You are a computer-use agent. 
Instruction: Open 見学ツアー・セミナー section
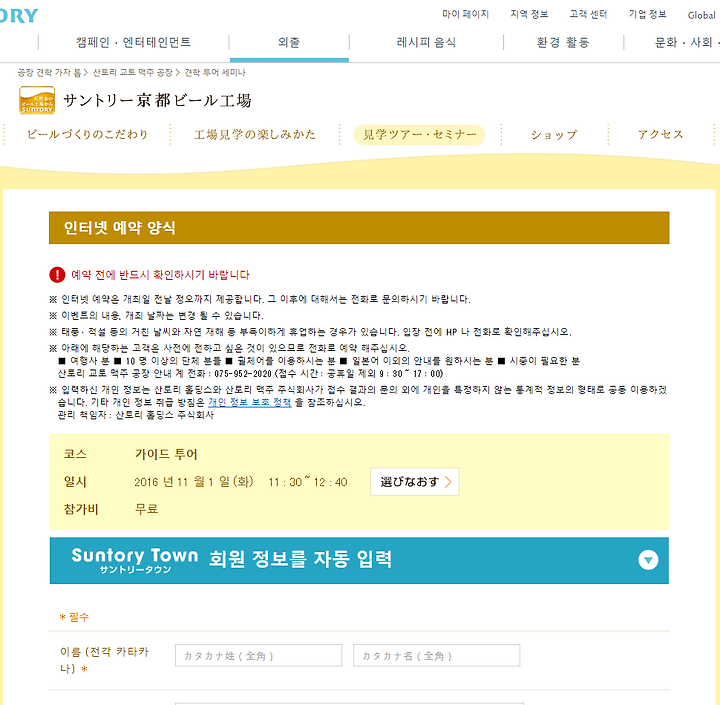coord(420,135)
